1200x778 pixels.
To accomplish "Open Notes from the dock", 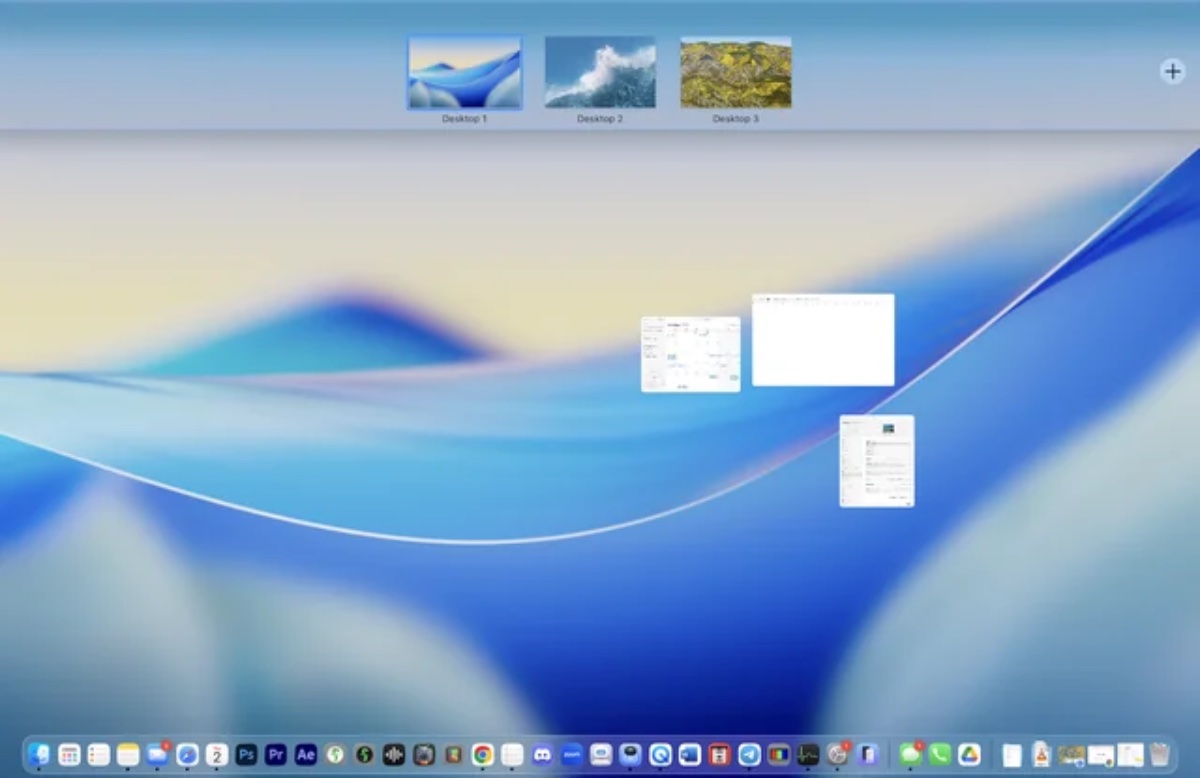I will click(128, 754).
